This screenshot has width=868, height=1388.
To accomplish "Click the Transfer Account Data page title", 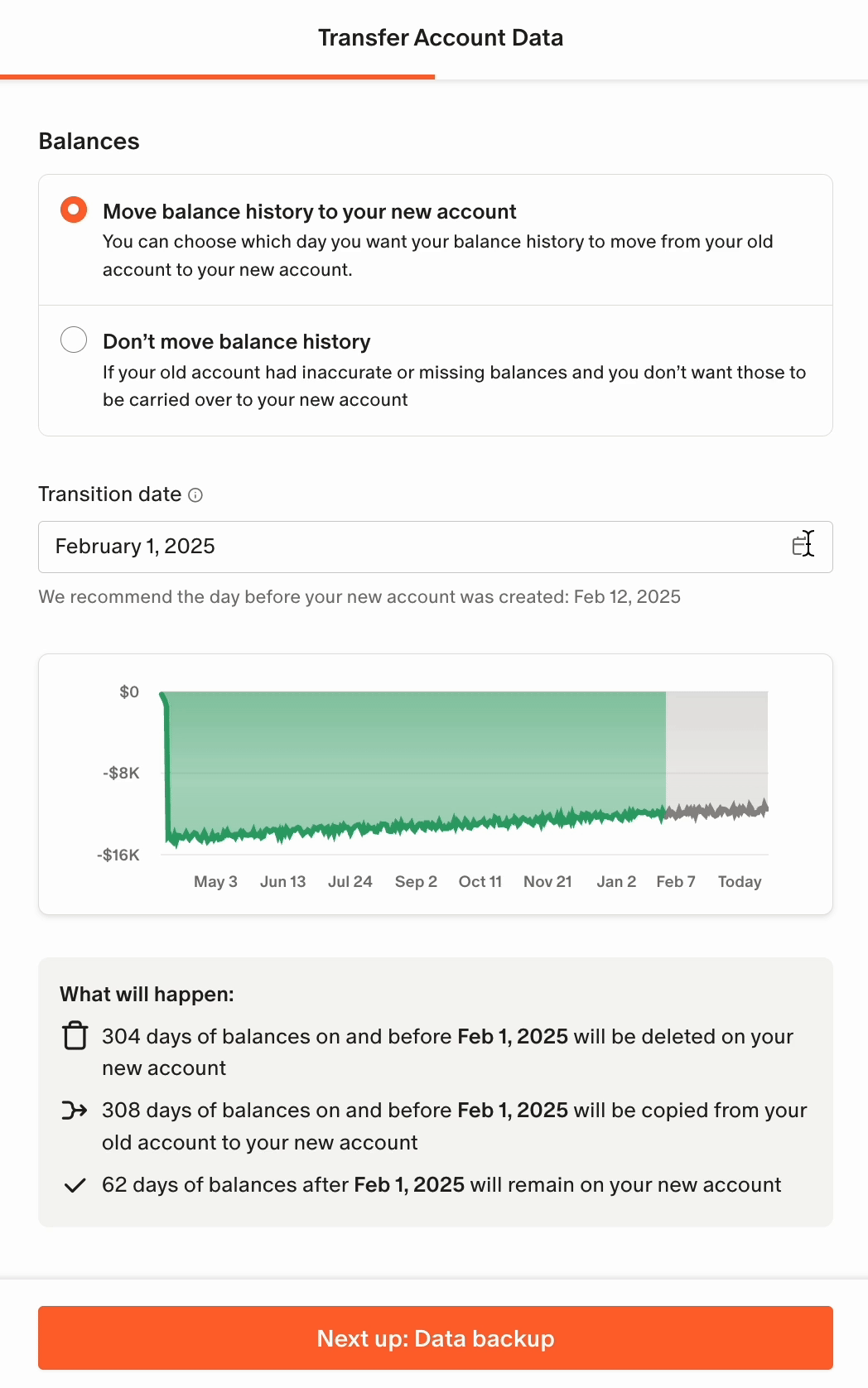I will [441, 38].
